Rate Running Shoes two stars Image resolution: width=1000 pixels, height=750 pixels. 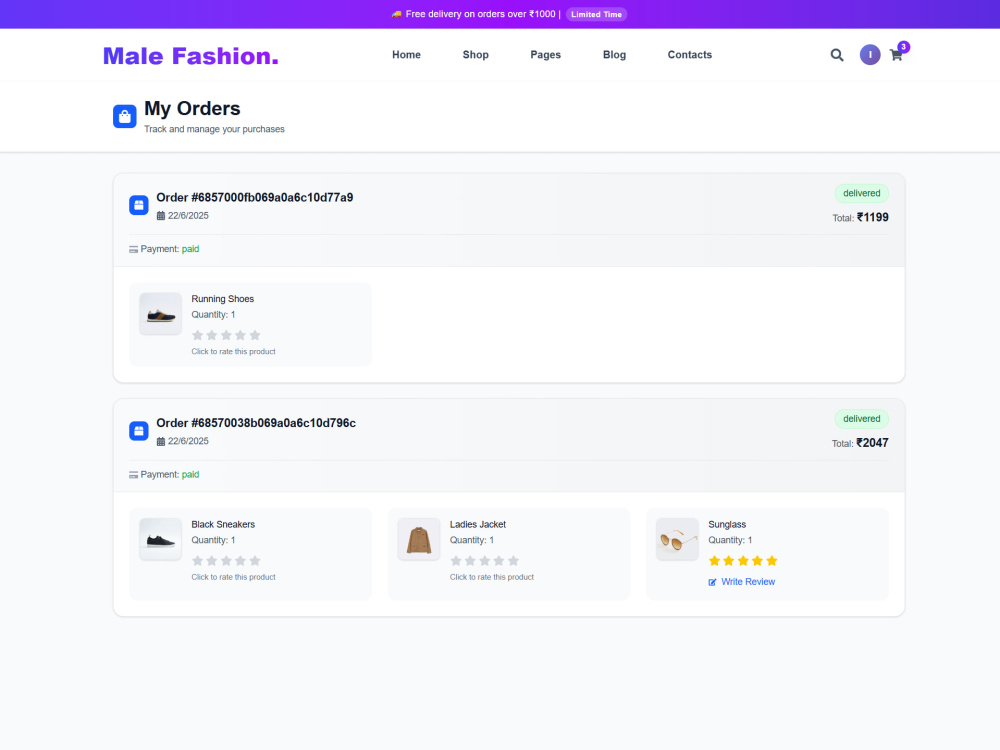pyautogui.click(x=212, y=335)
